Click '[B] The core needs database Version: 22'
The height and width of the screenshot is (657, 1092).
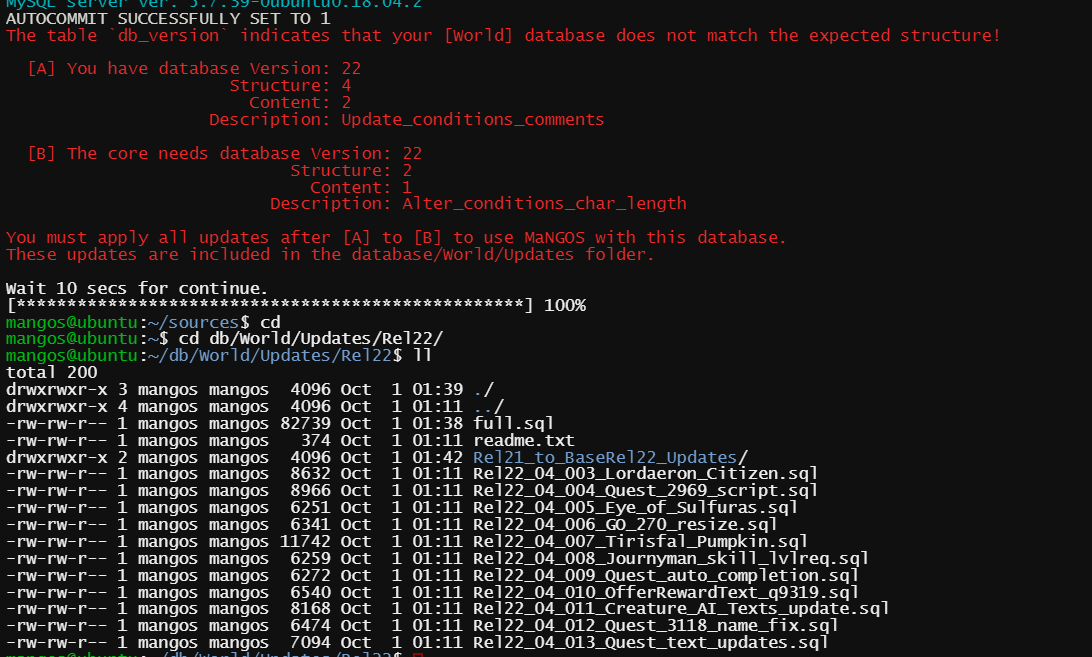point(224,153)
